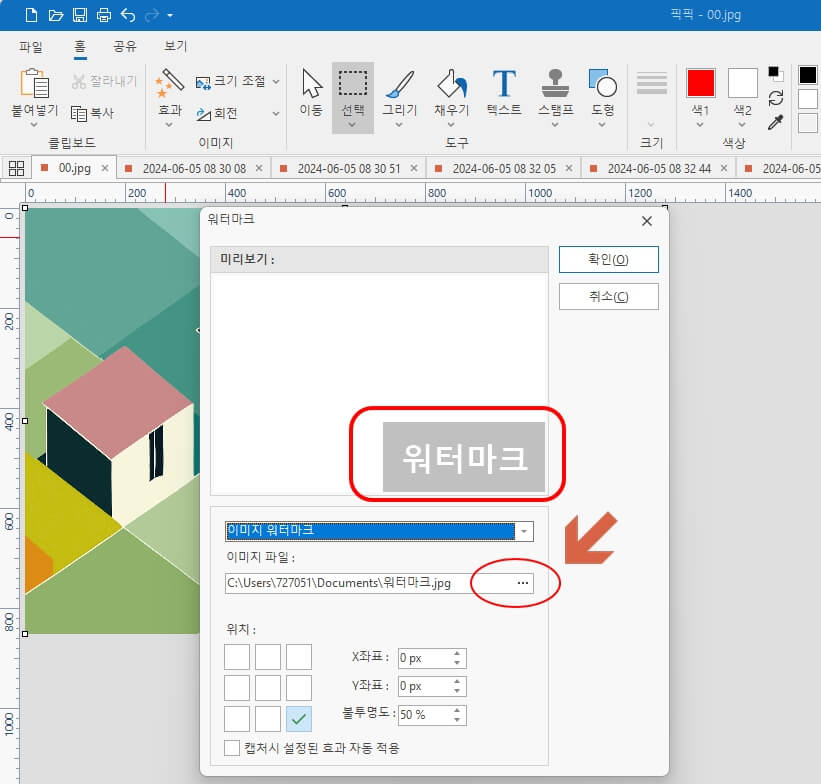The image size is (821, 784).
Task: Switch to the 홈 ribbon tab
Action: pyautogui.click(x=80, y=47)
